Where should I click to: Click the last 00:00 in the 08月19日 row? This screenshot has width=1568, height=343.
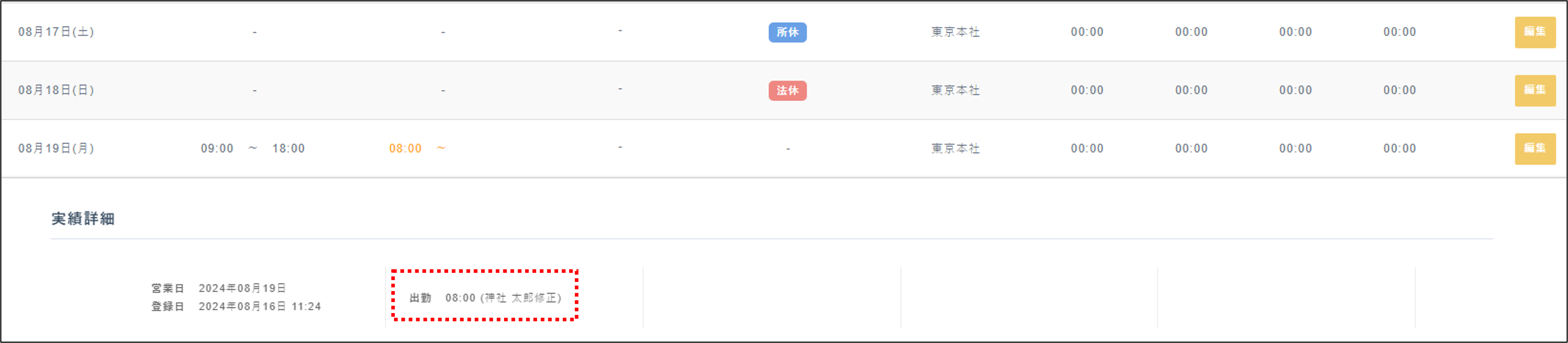pyautogui.click(x=1399, y=149)
